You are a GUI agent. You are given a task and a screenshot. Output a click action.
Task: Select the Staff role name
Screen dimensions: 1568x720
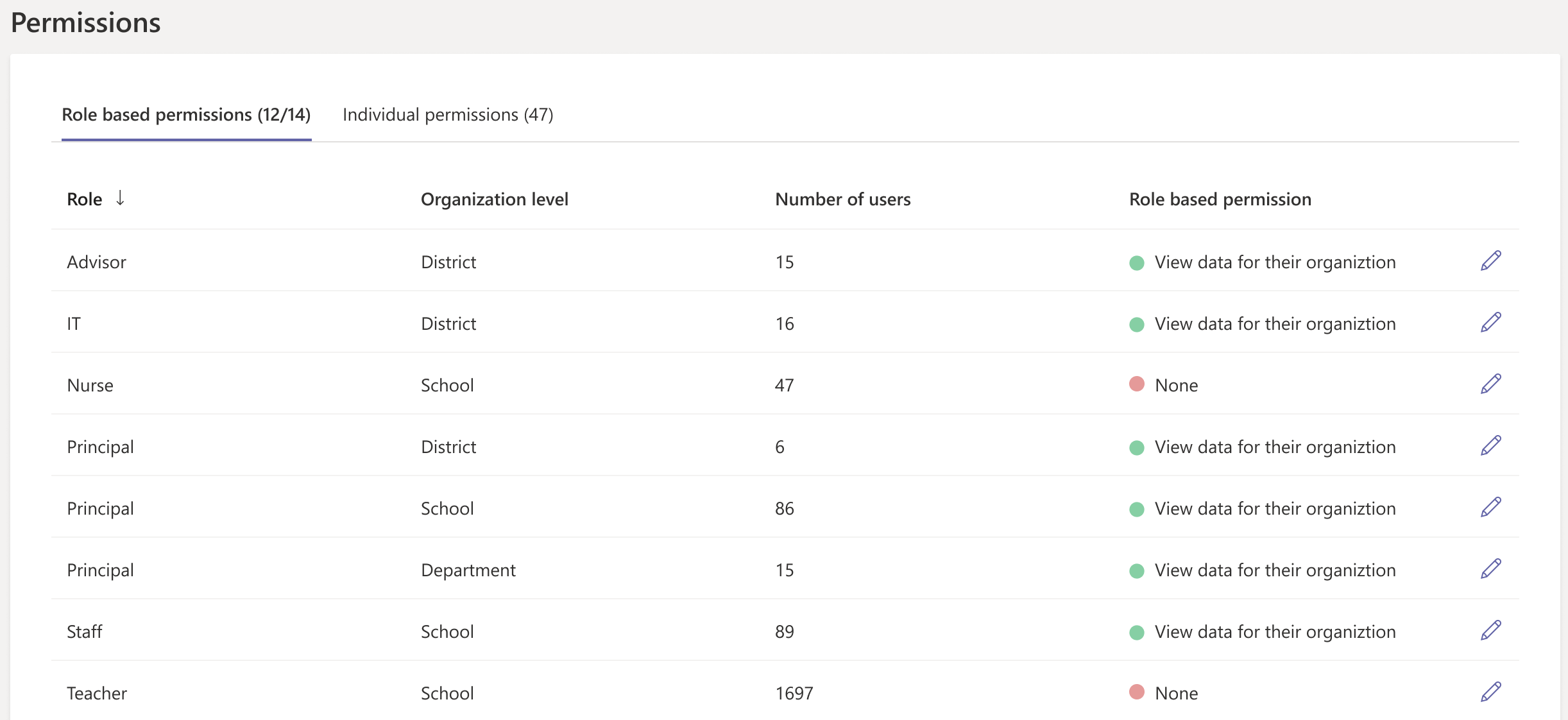(85, 632)
